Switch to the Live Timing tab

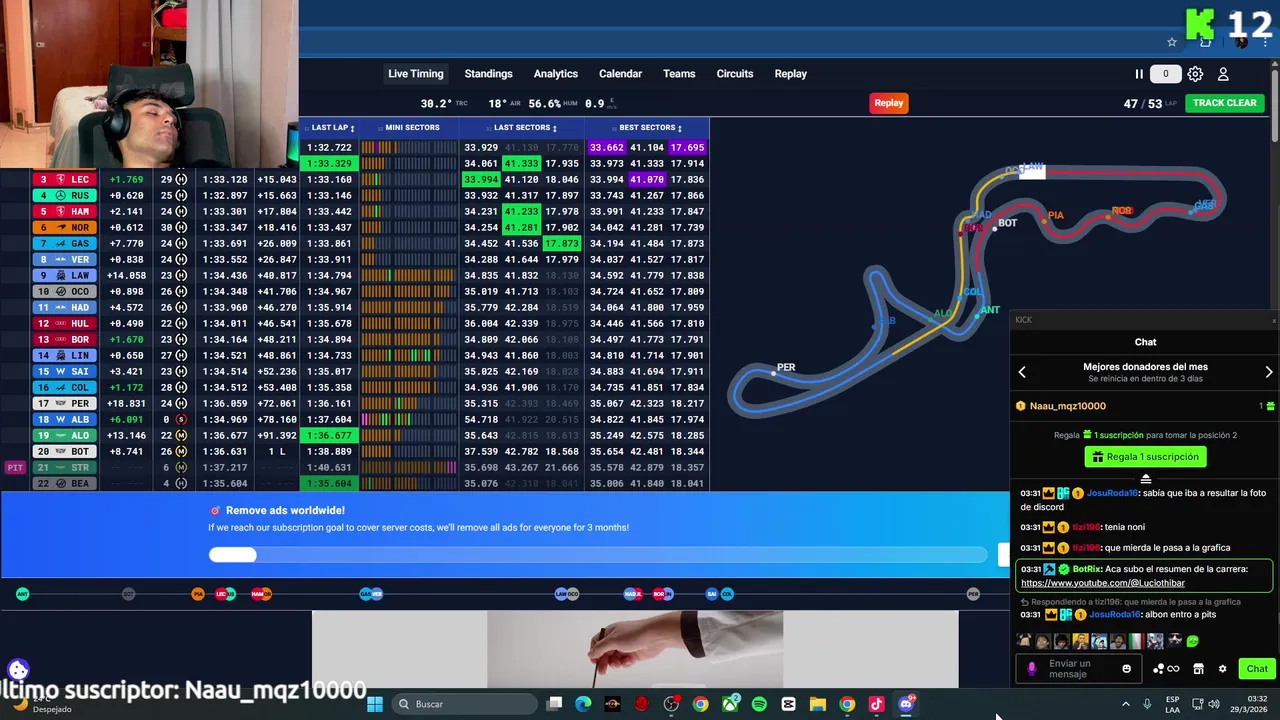coord(415,74)
